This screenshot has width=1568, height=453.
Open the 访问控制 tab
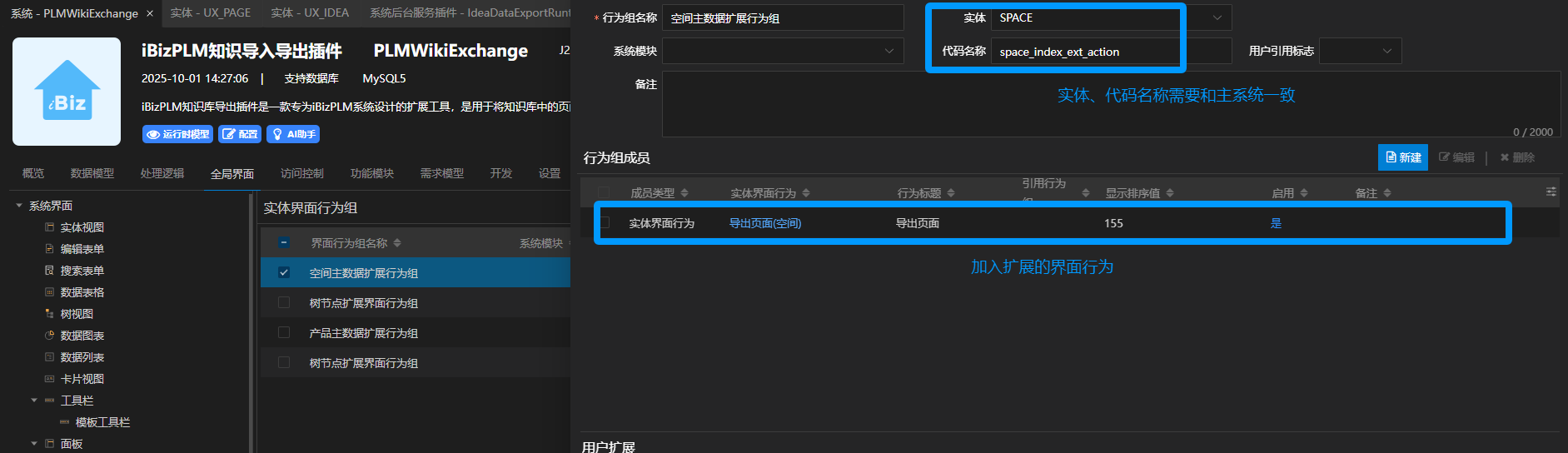302,173
